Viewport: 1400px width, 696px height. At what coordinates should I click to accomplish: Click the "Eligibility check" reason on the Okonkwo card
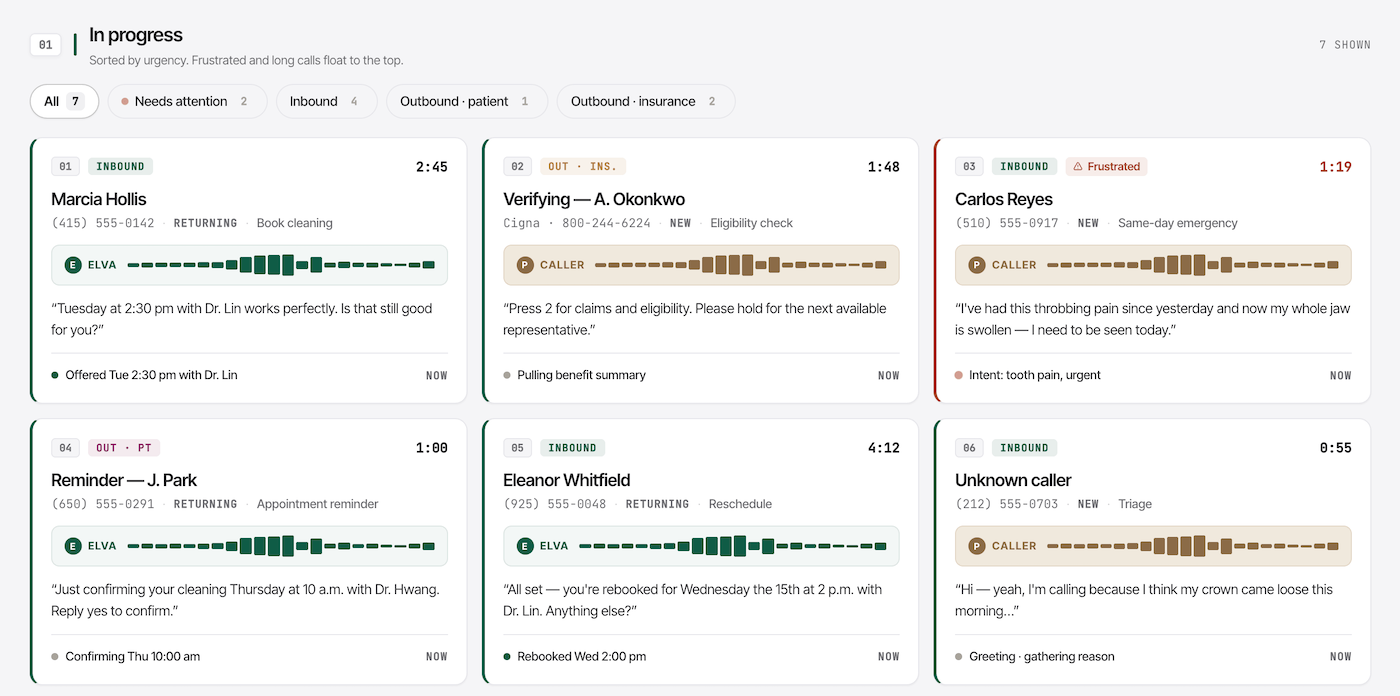coord(752,223)
